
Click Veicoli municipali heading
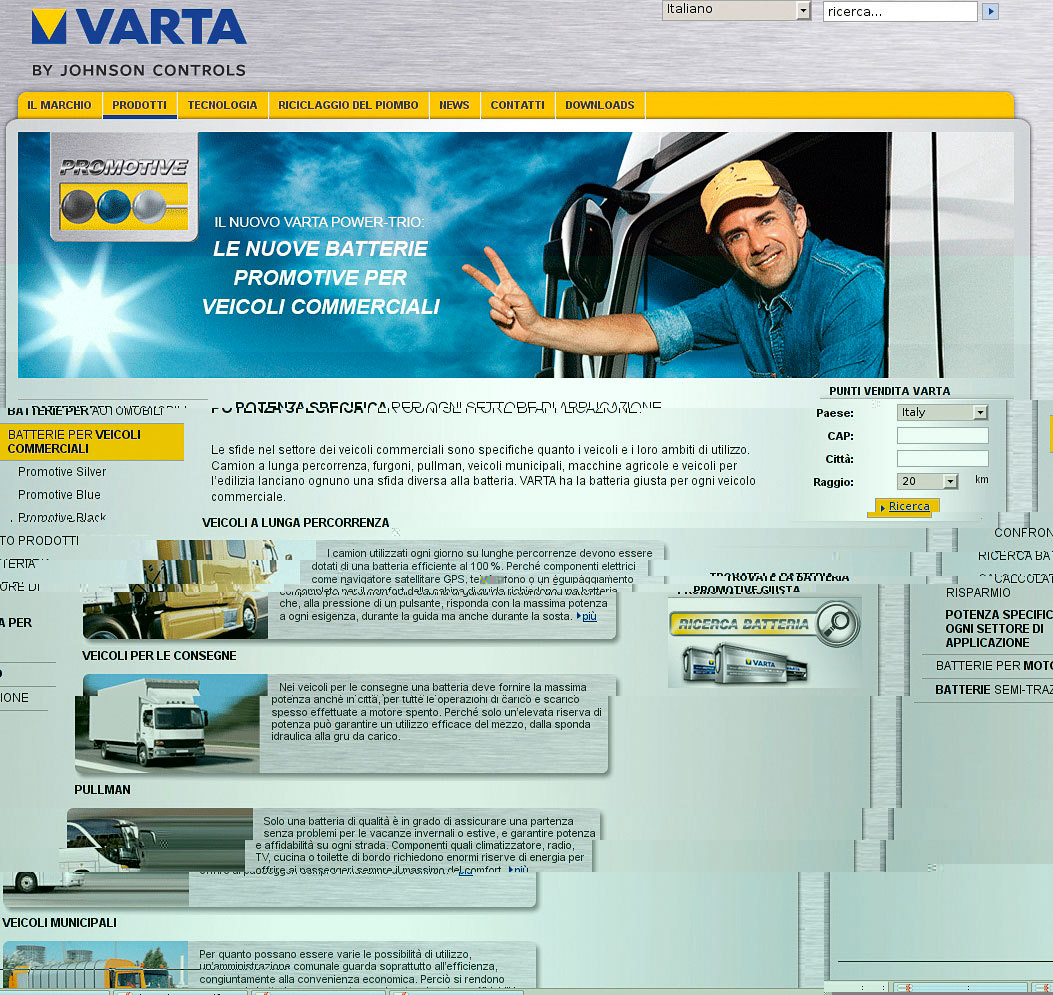coord(59,922)
